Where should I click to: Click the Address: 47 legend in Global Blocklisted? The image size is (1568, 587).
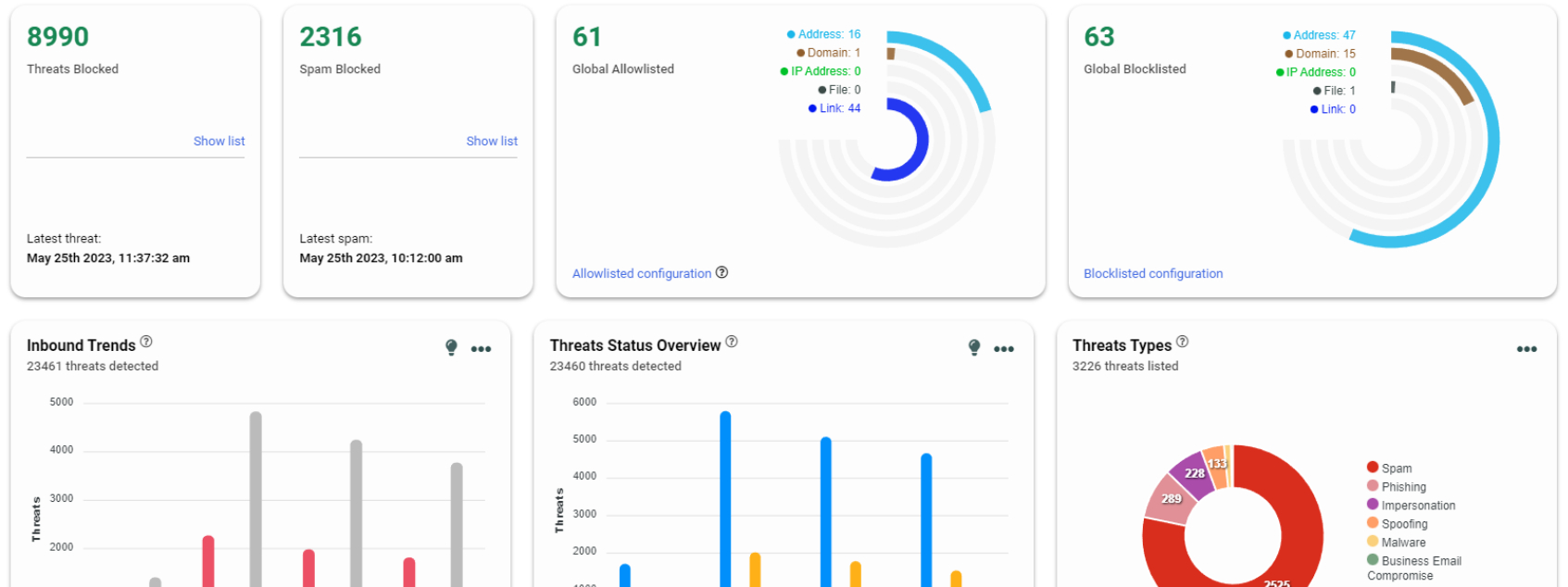tap(1319, 35)
